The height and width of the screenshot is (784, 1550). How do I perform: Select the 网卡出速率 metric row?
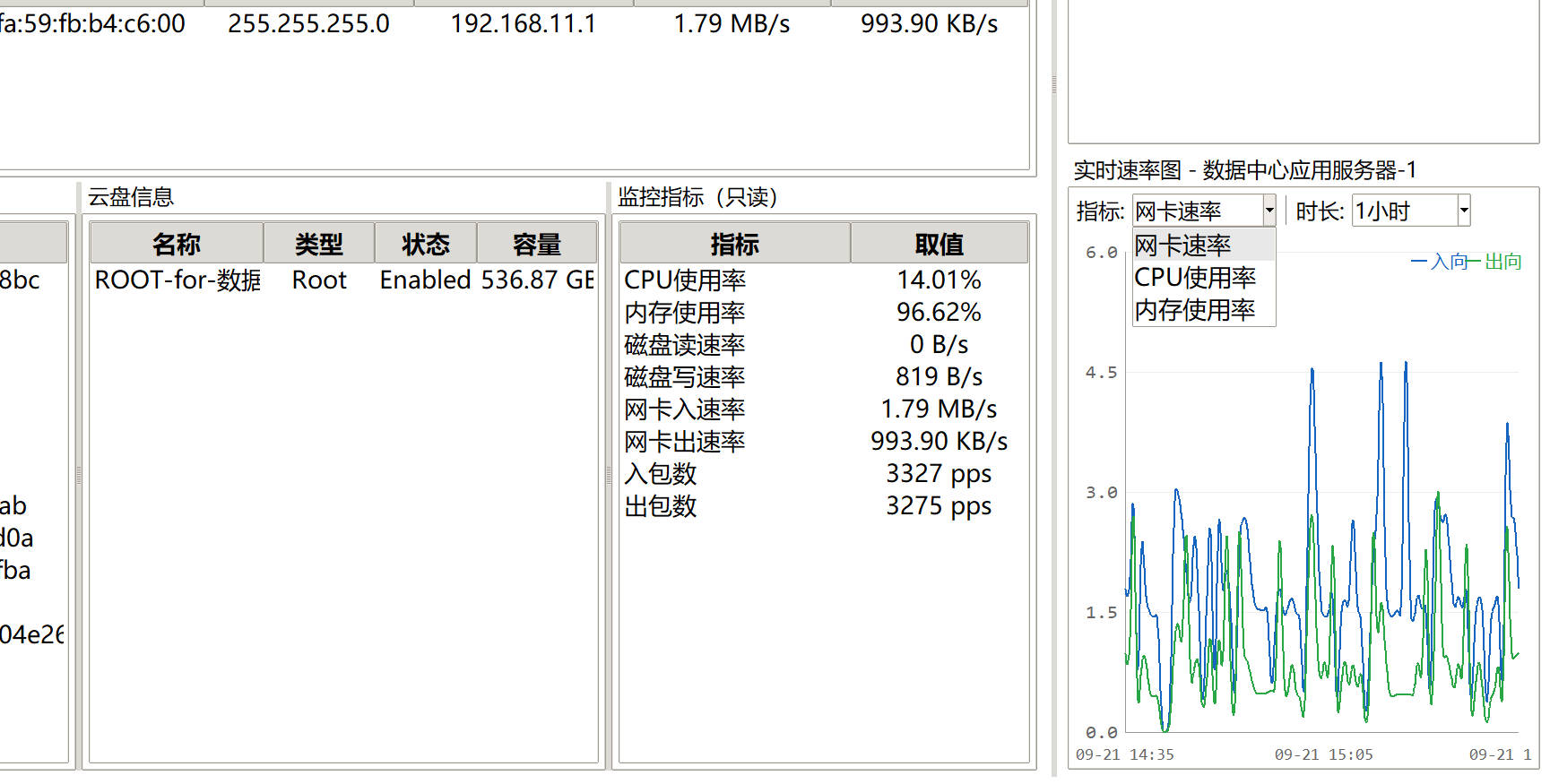(824, 442)
